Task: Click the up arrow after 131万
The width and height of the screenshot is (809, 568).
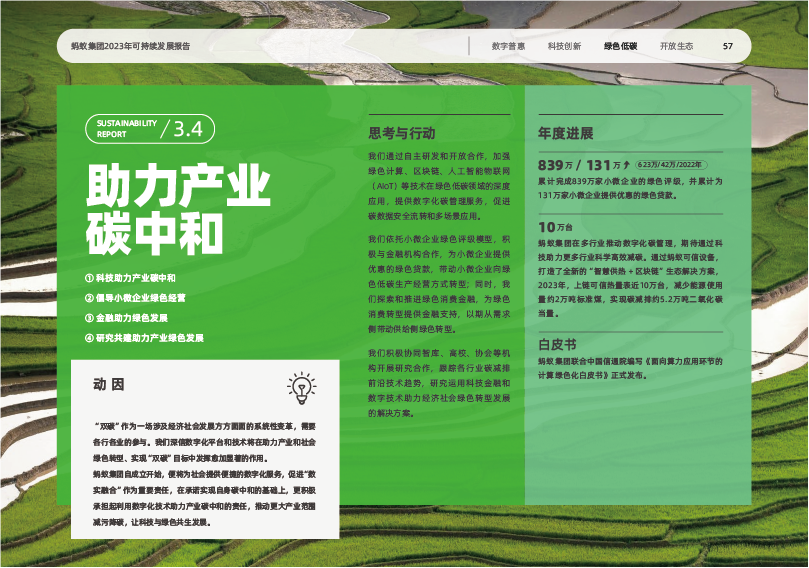Action: [626, 165]
